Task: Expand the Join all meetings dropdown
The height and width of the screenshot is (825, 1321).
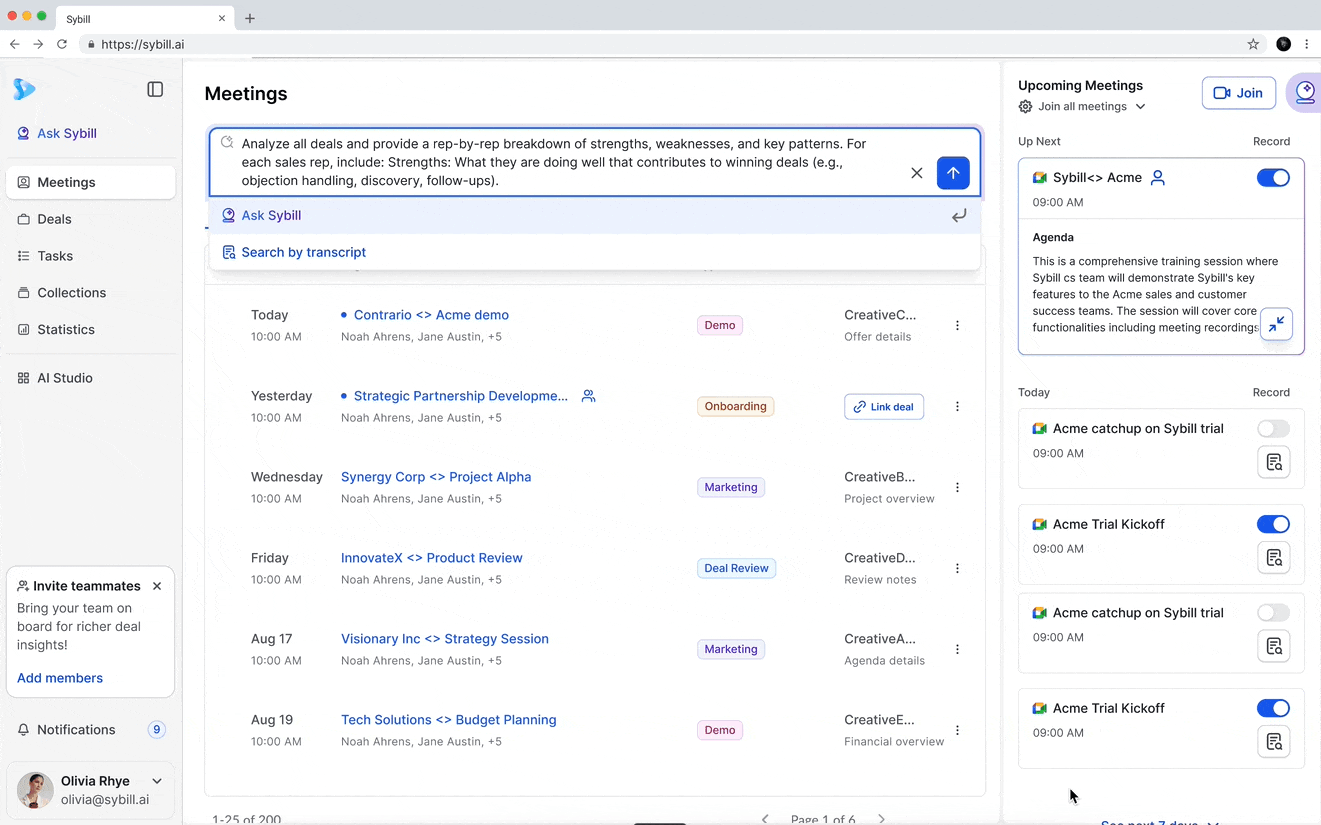Action: pyautogui.click(x=1140, y=107)
